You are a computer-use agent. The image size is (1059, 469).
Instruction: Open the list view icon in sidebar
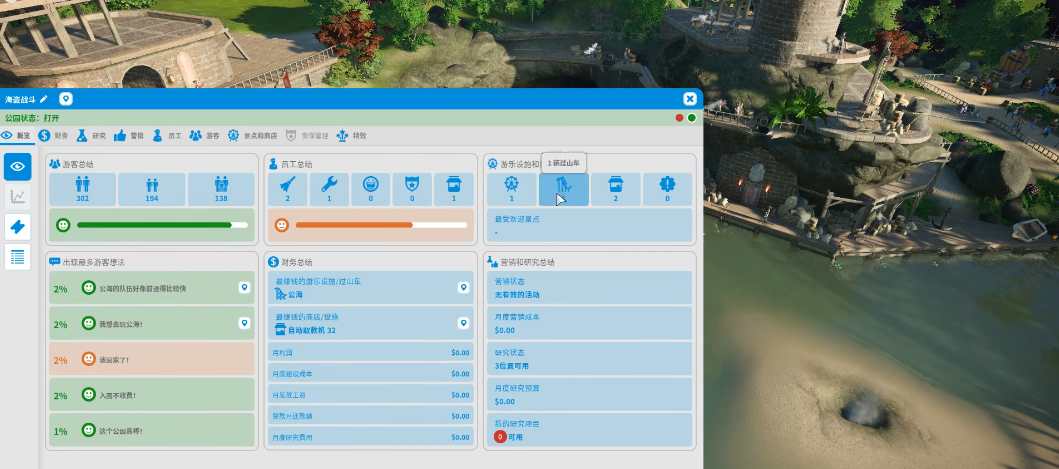[18, 257]
